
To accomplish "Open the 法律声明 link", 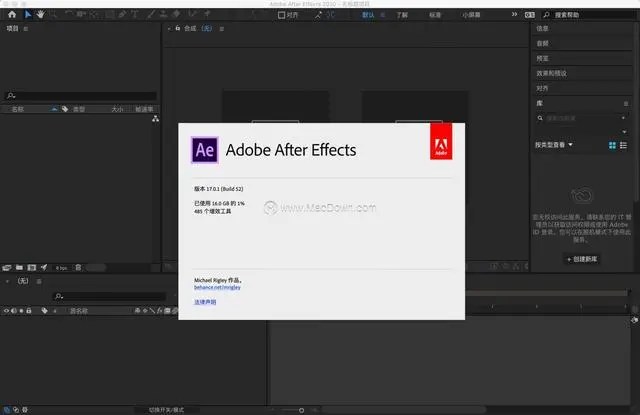I will 205,302.
